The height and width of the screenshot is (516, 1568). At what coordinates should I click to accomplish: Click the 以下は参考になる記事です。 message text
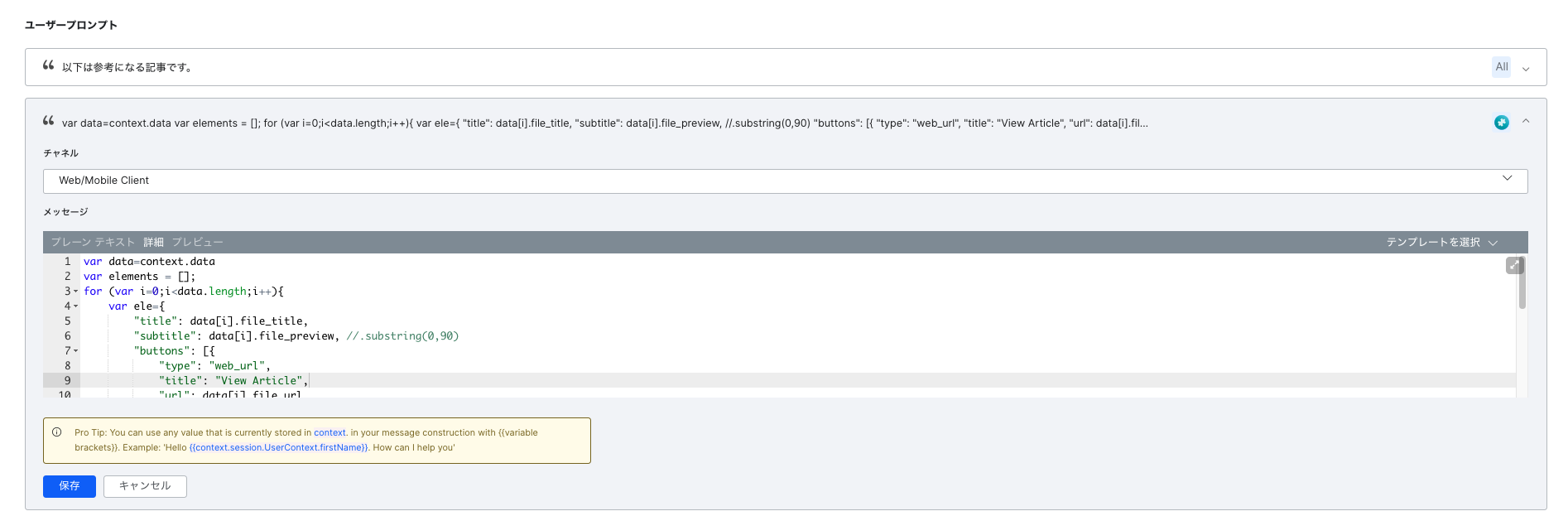[x=128, y=67]
